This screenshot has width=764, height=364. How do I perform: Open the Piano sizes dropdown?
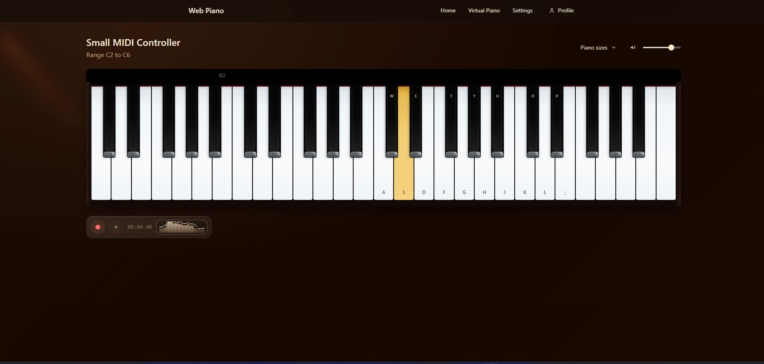click(x=598, y=48)
